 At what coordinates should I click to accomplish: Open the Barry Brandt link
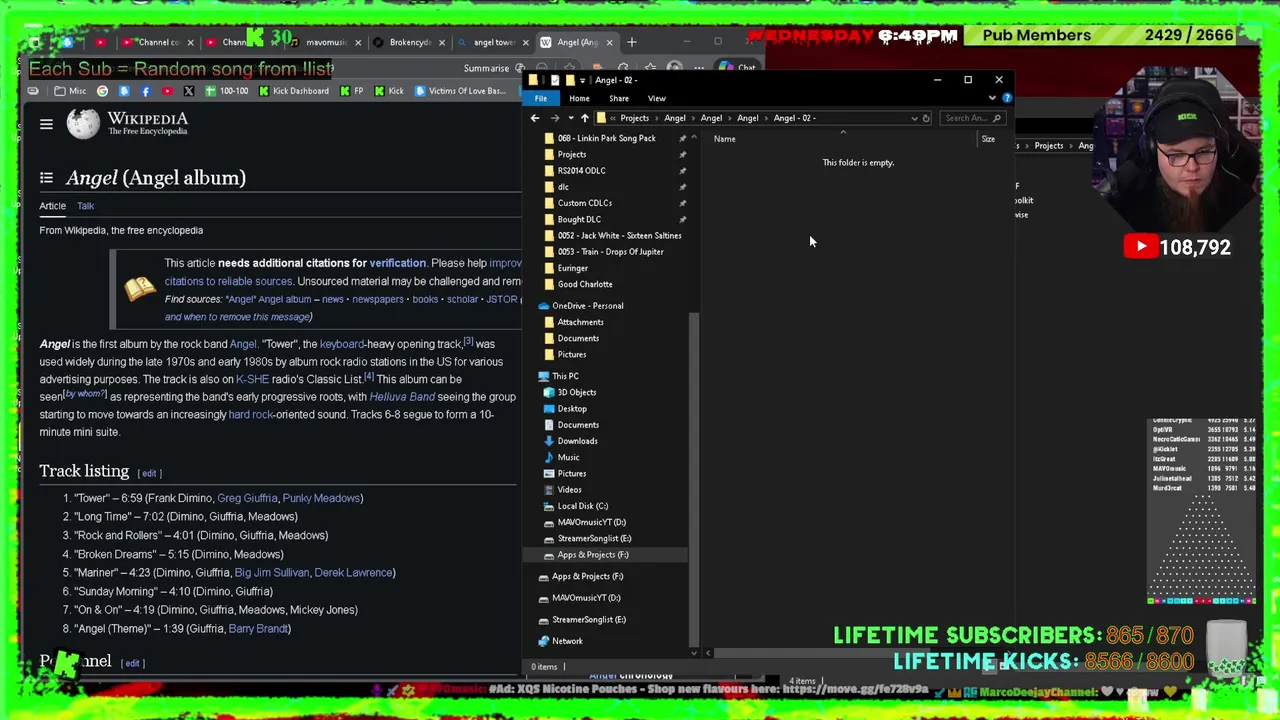[259, 629]
